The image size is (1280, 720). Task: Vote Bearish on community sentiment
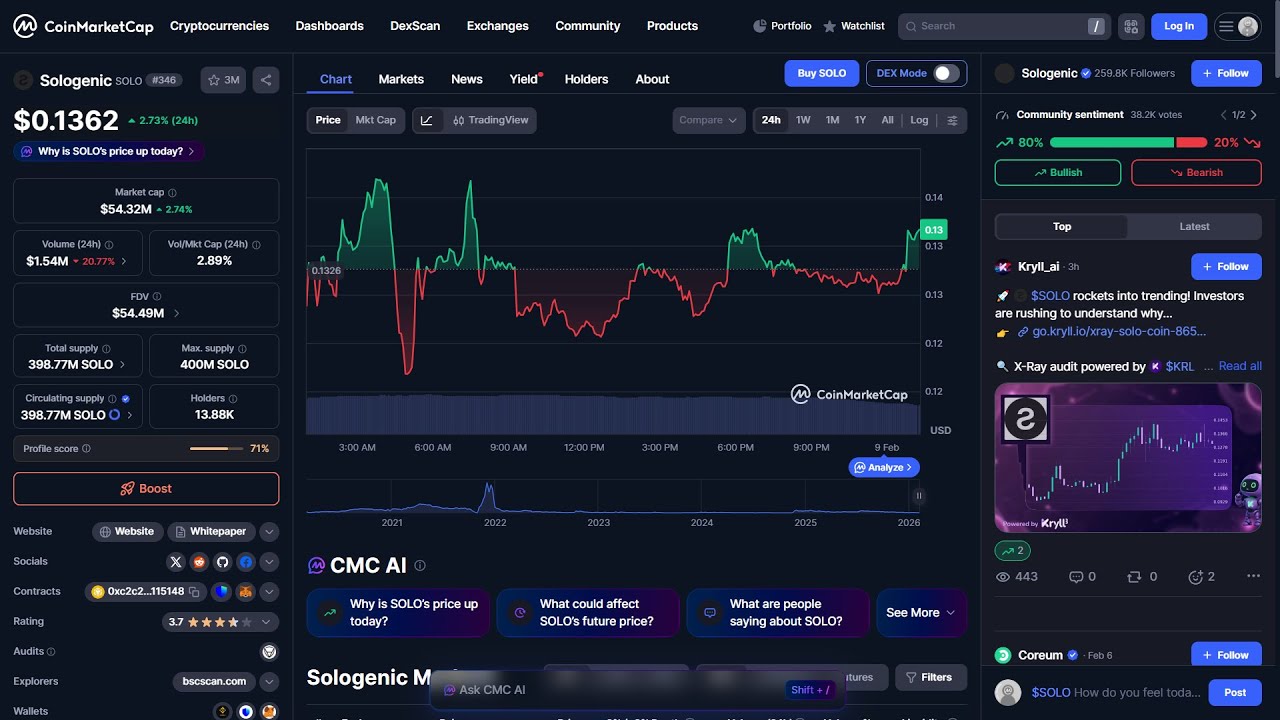point(1196,173)
